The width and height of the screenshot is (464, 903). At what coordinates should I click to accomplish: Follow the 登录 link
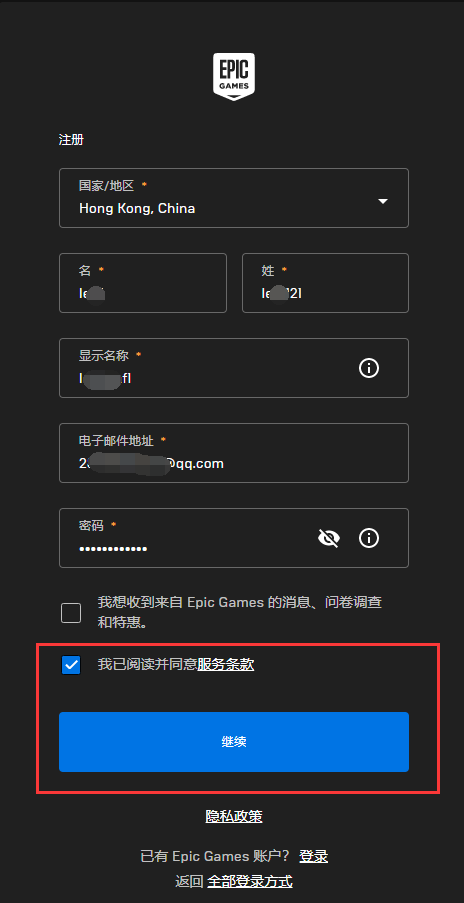[x=314, y=856]
